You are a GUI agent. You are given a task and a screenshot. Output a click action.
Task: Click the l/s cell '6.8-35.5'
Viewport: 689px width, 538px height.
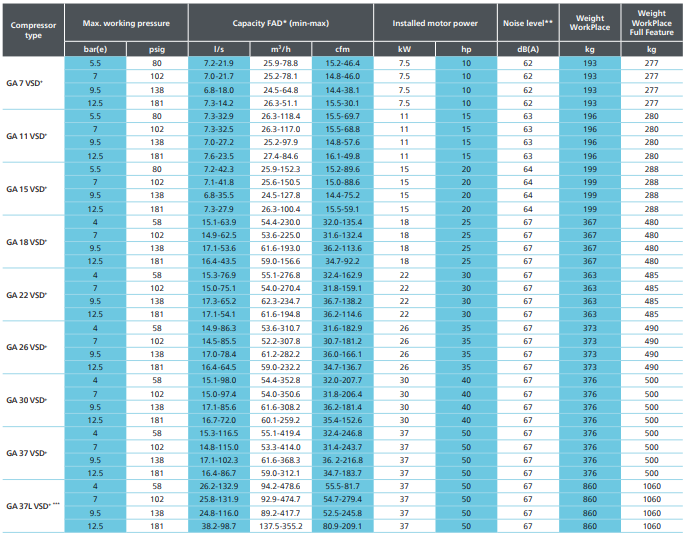(x=219, y=195)
